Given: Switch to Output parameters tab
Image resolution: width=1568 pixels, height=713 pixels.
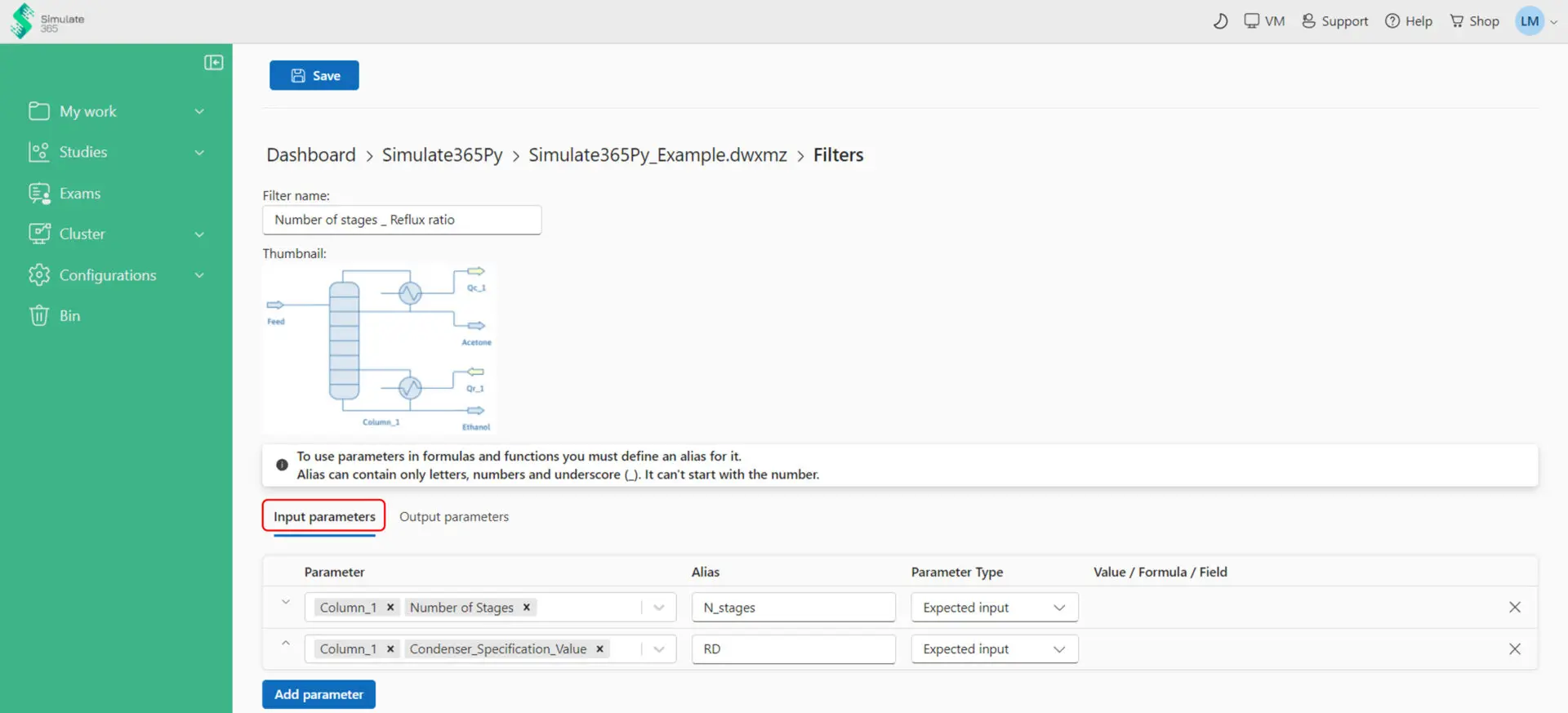Looking at the screenshot, I should [x=454, y=517].
